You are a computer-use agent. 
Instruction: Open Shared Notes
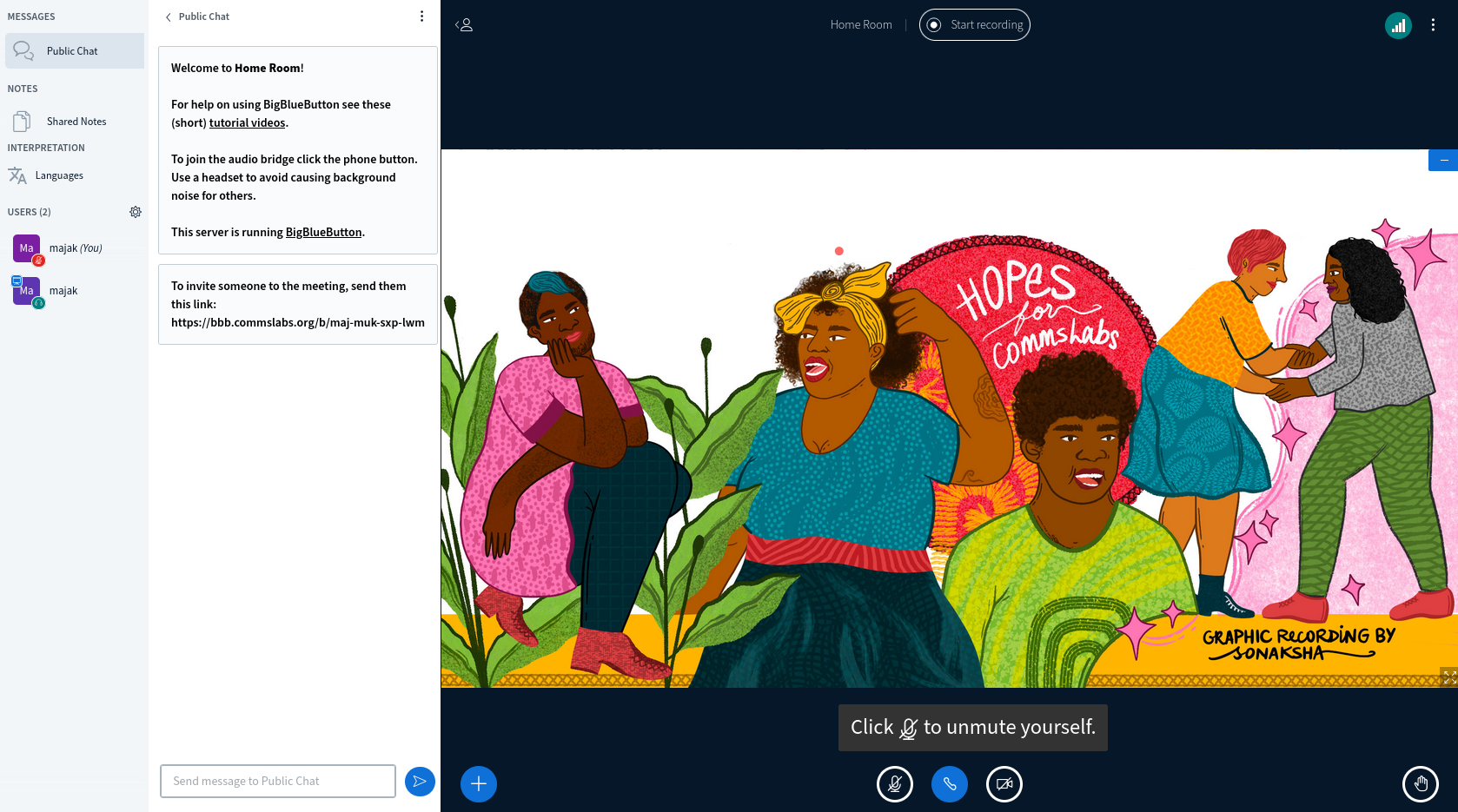point(76,122)
